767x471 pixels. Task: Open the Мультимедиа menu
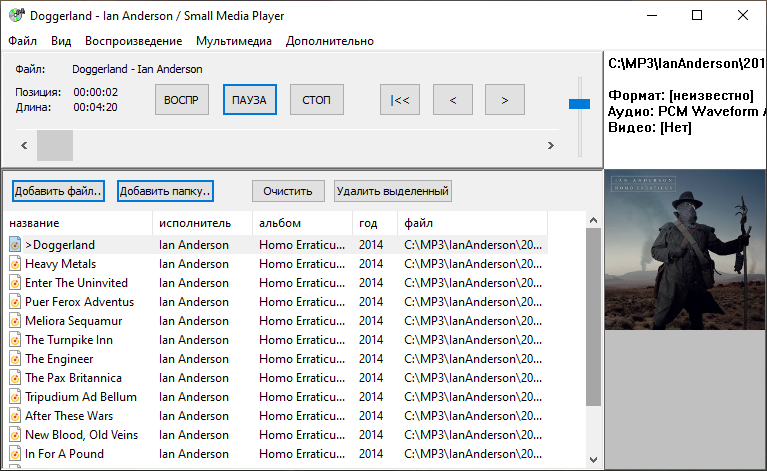(234, 41)
